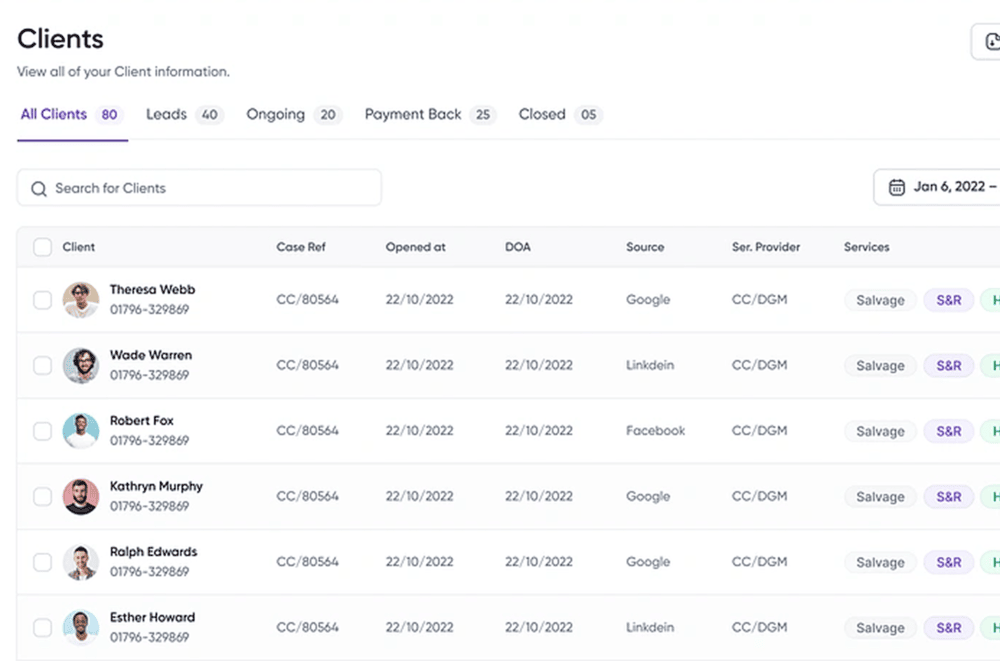The height and width of the screenshot is (661, 1000).
Task: Click the Source column header
Action: click(x=645, y=247)
